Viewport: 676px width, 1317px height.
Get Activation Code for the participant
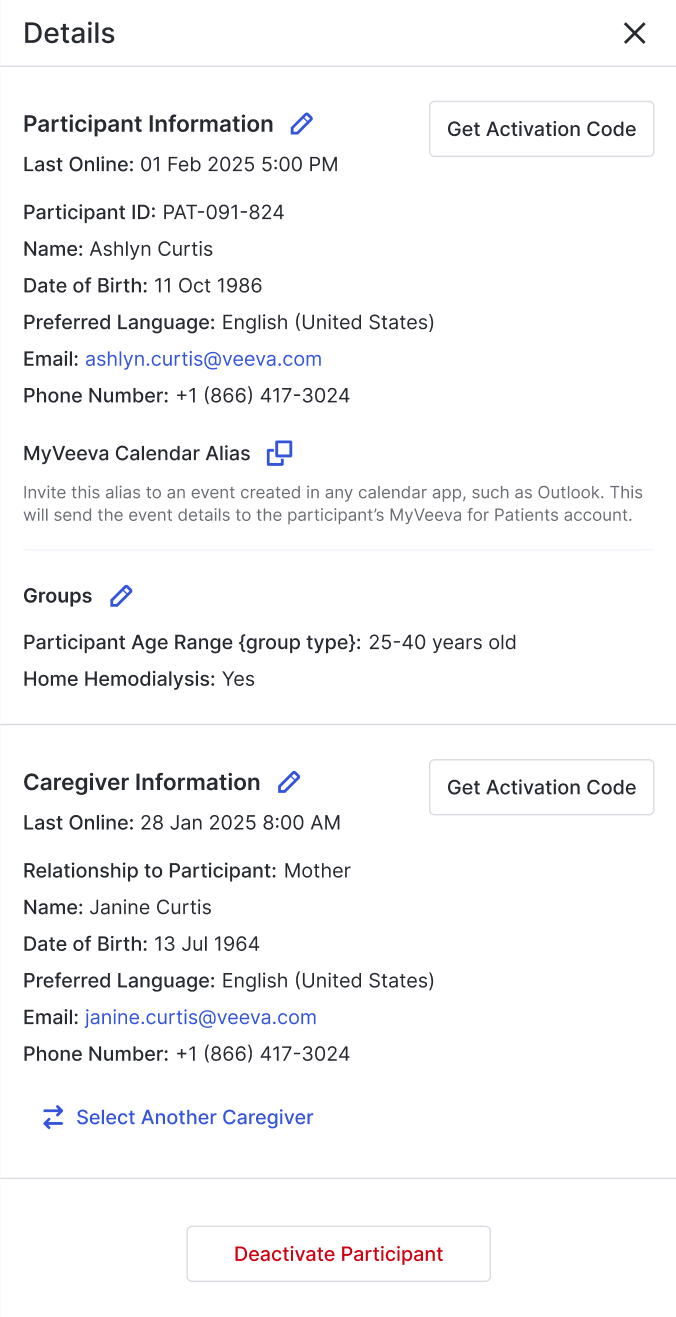click(541, 129)
